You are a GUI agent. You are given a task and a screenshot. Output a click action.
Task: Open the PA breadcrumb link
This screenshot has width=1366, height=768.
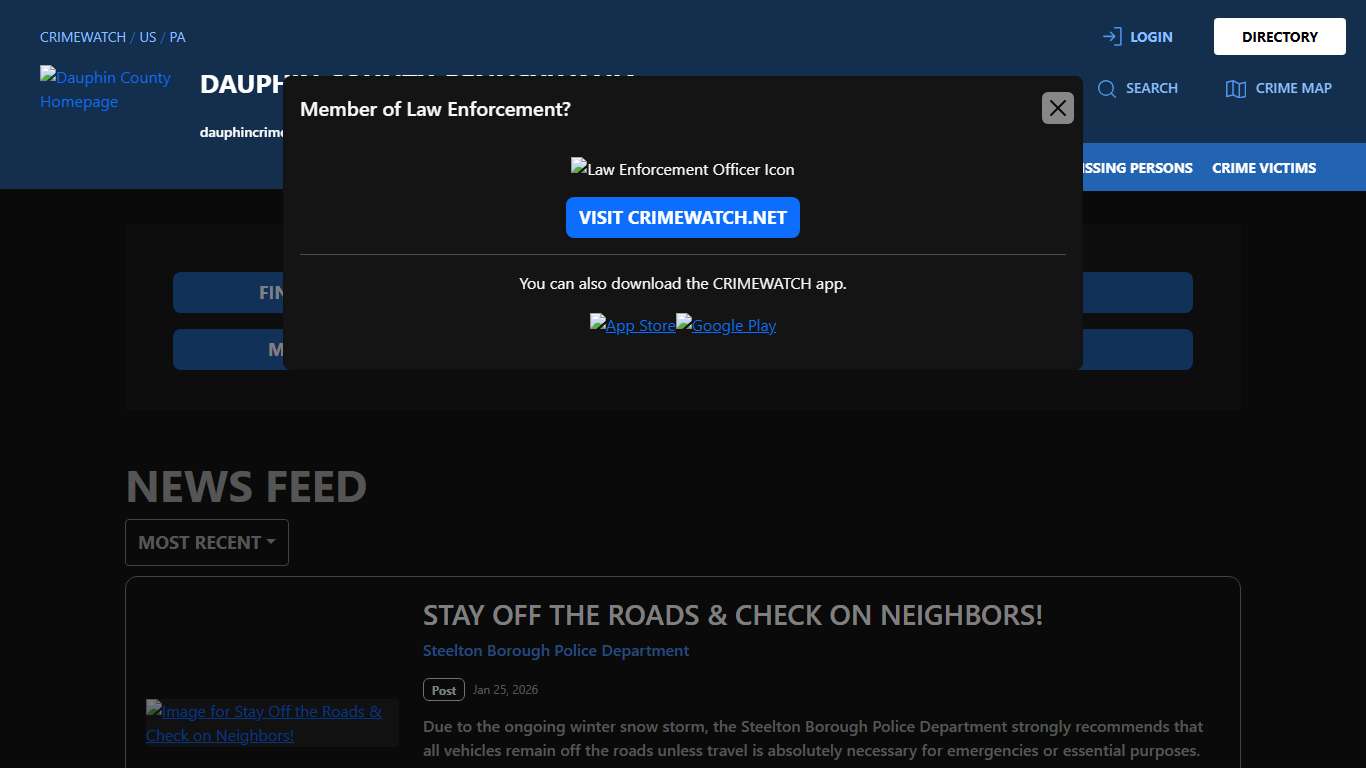(x=177, y=36)
